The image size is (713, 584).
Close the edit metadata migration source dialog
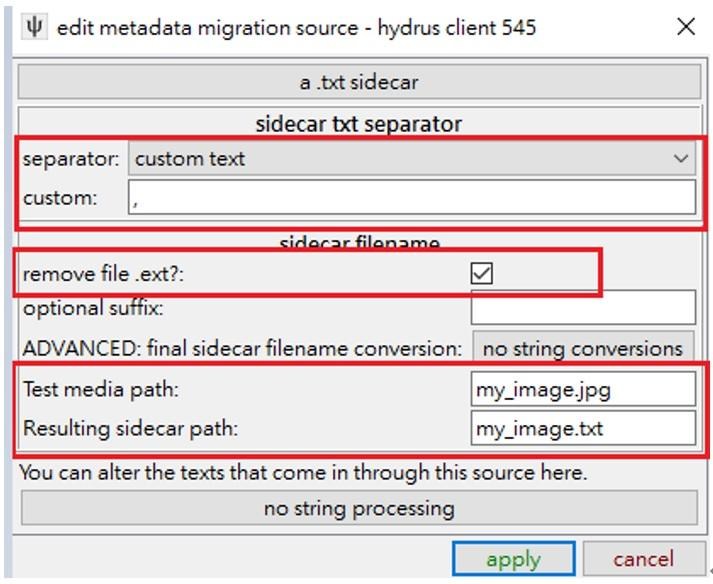click(x=686, y=27)
